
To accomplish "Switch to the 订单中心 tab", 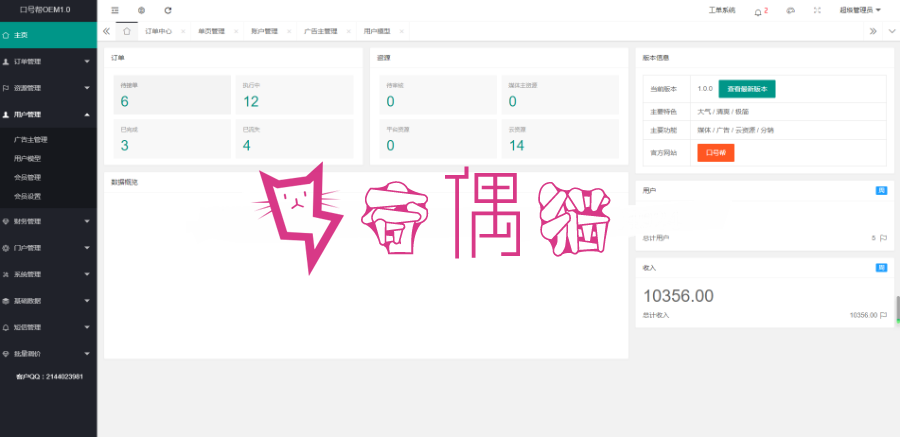I will 158,32.
